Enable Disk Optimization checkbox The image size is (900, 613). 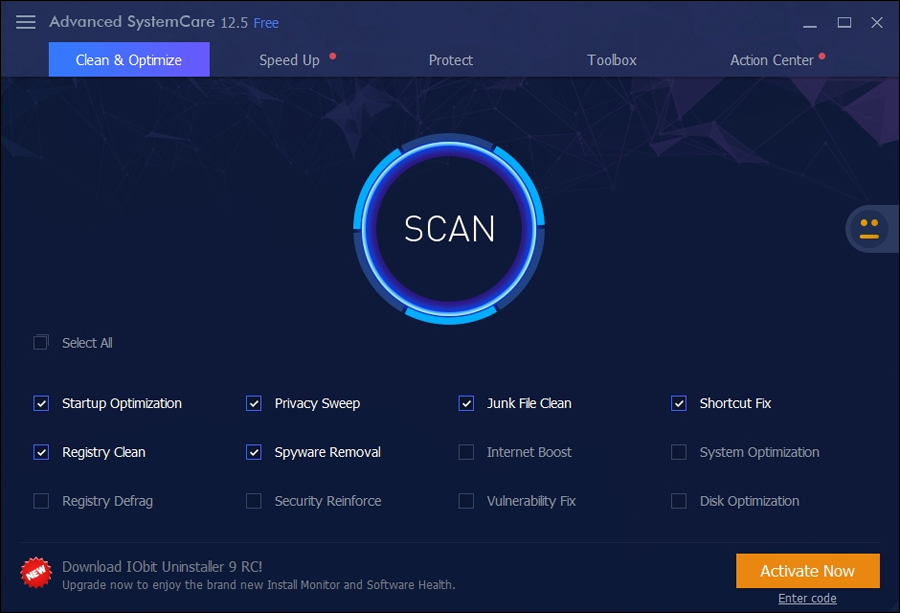click(678, 501)
